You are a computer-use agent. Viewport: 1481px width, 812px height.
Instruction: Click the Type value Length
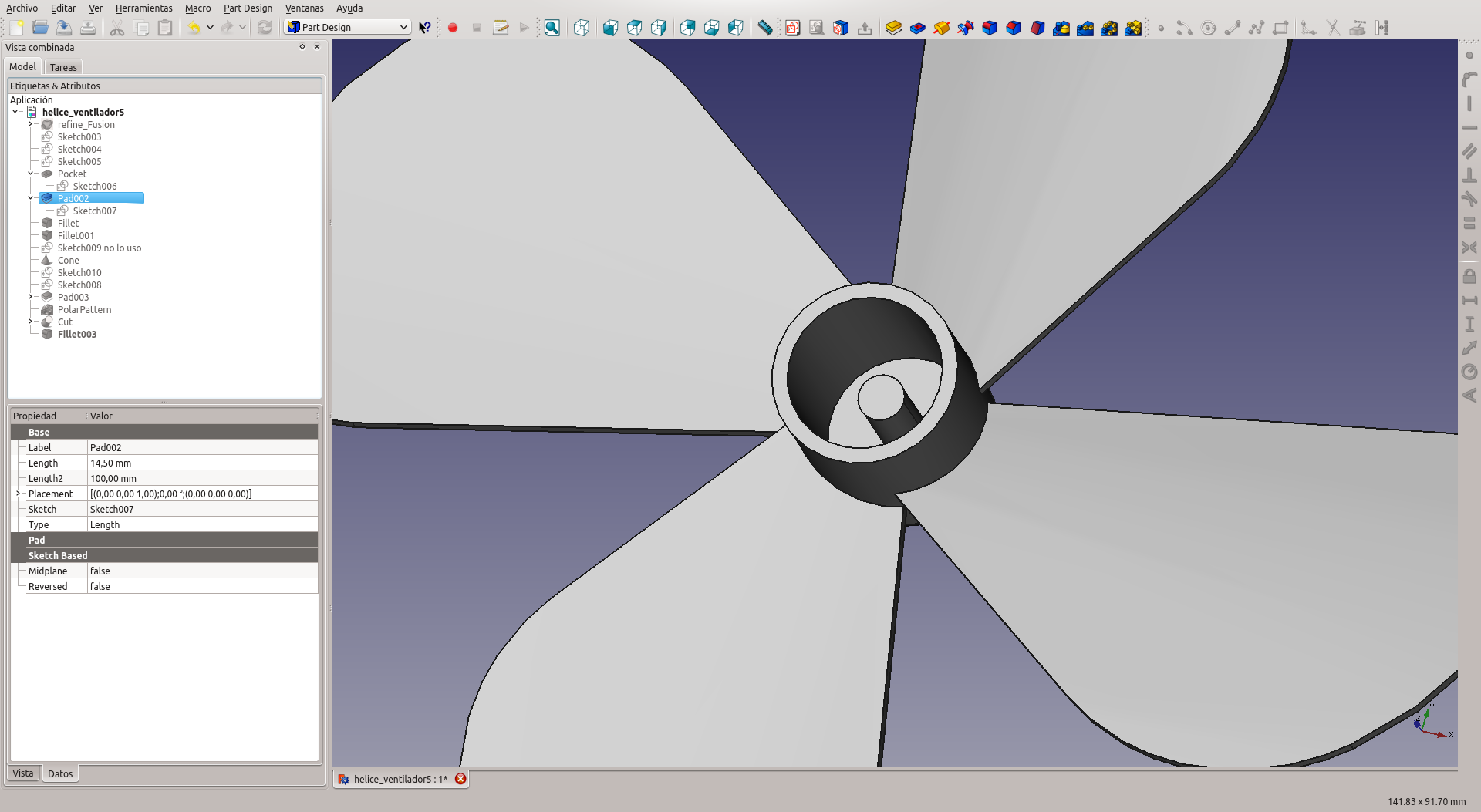(x=202, y=524)
